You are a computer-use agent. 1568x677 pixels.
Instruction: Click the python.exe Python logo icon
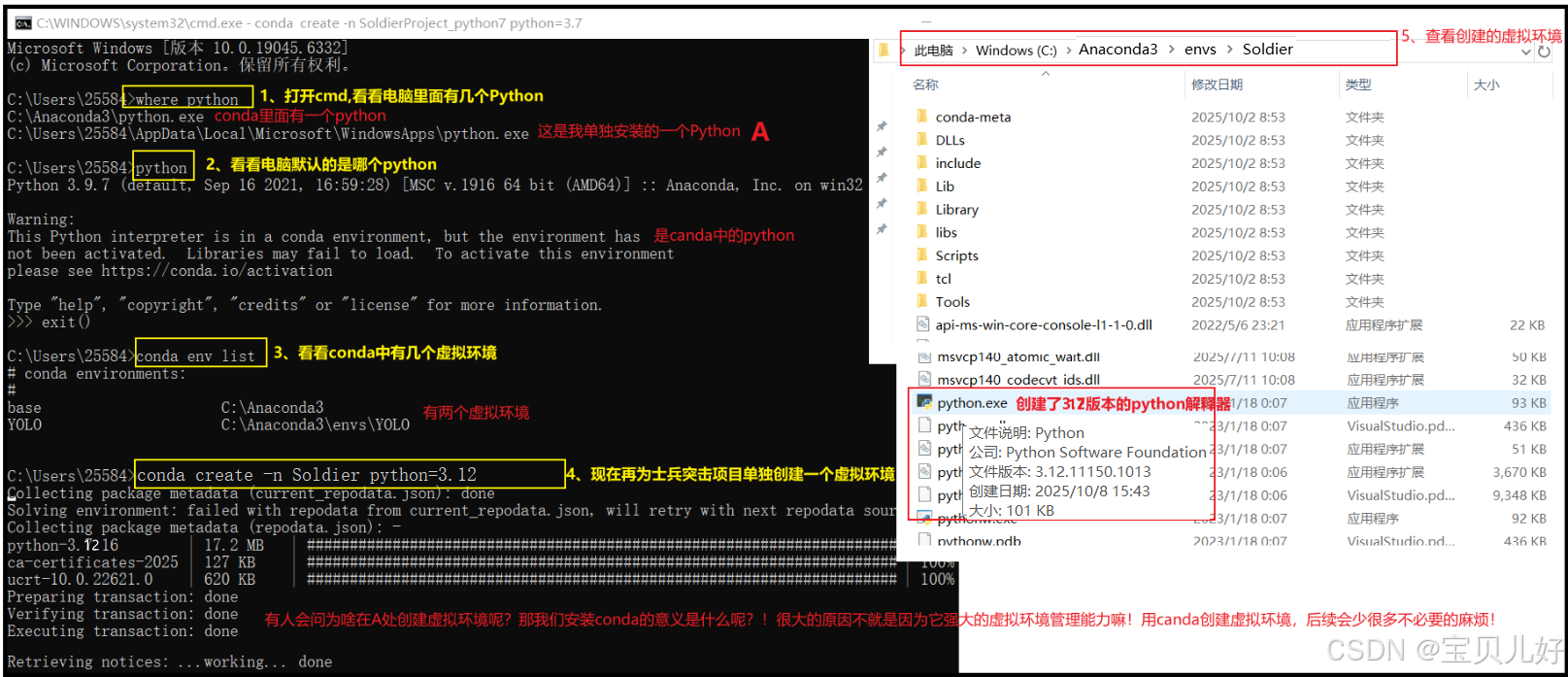point(924,402)
